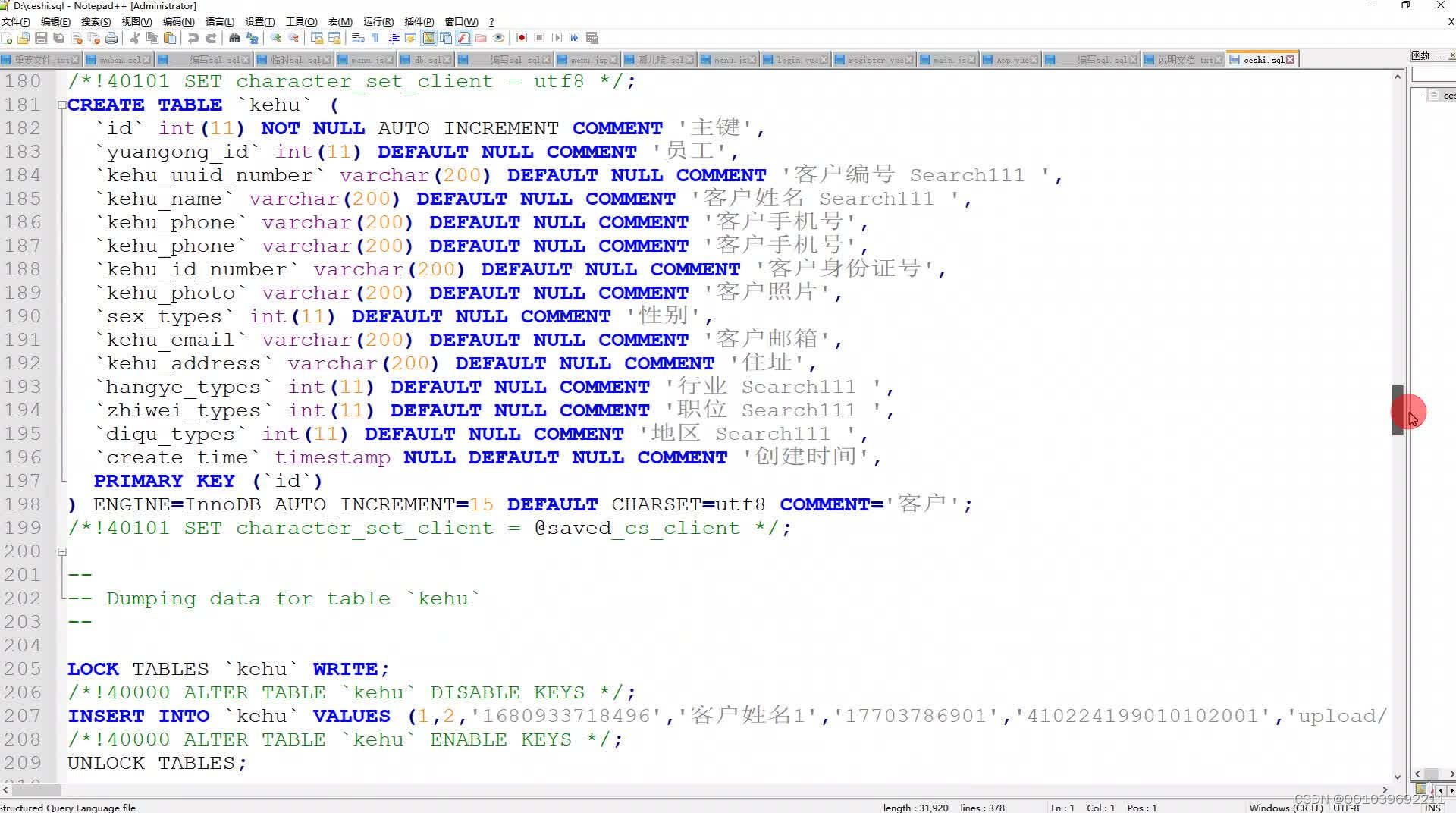Create a new file from toolbar

(7, 38)
